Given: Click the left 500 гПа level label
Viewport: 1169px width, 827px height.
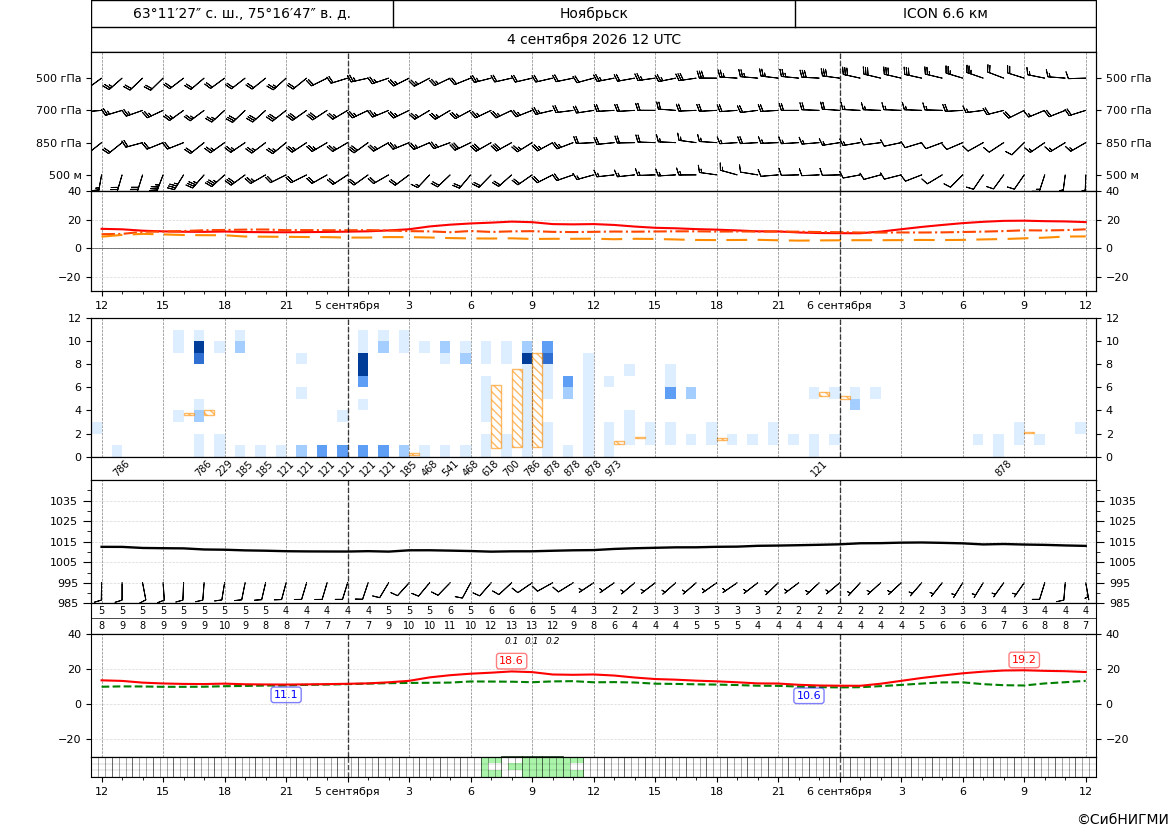Looking at the screenshot, I should pos(59,78).
